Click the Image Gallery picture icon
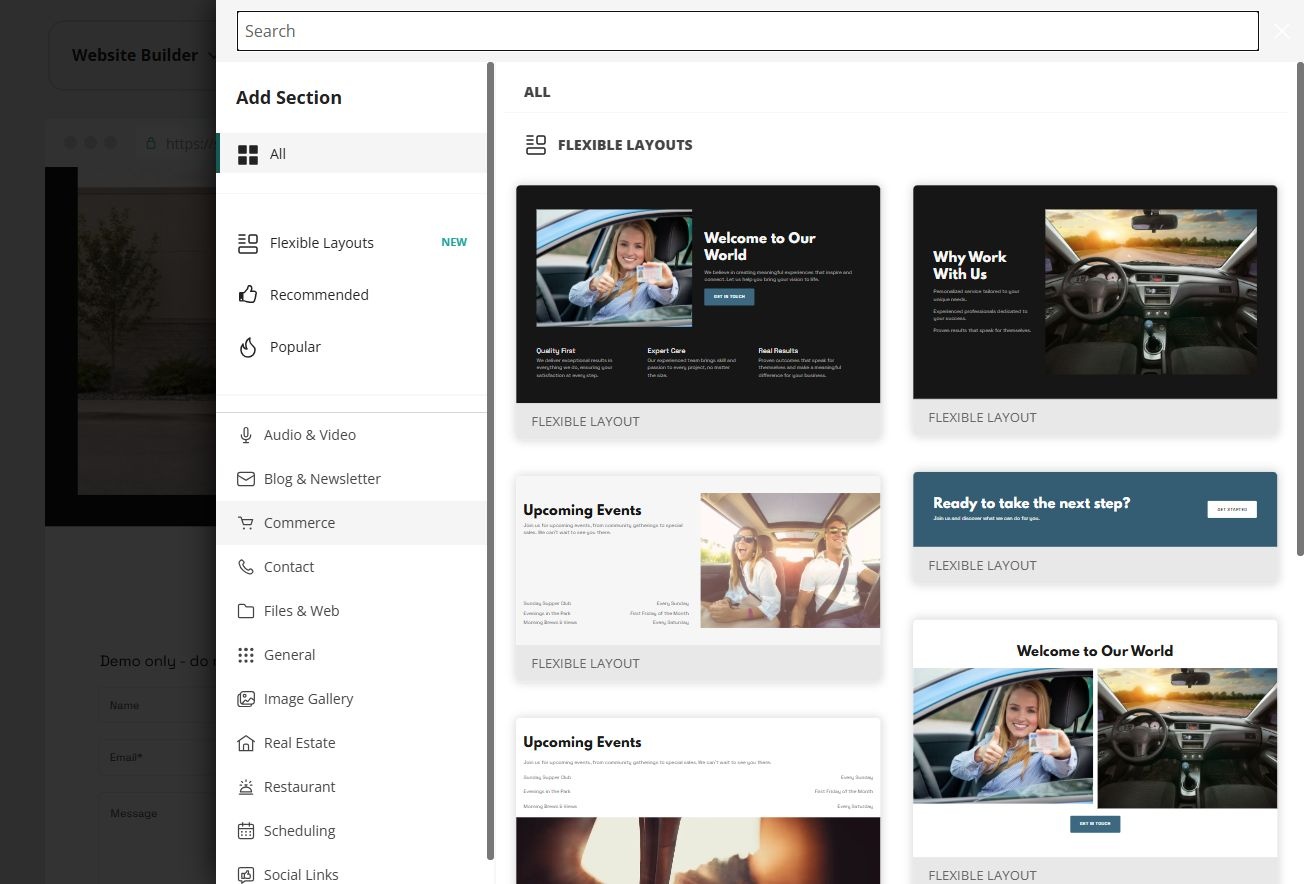The height and width of the screenshot is (884, 1304). click(246, 699)
